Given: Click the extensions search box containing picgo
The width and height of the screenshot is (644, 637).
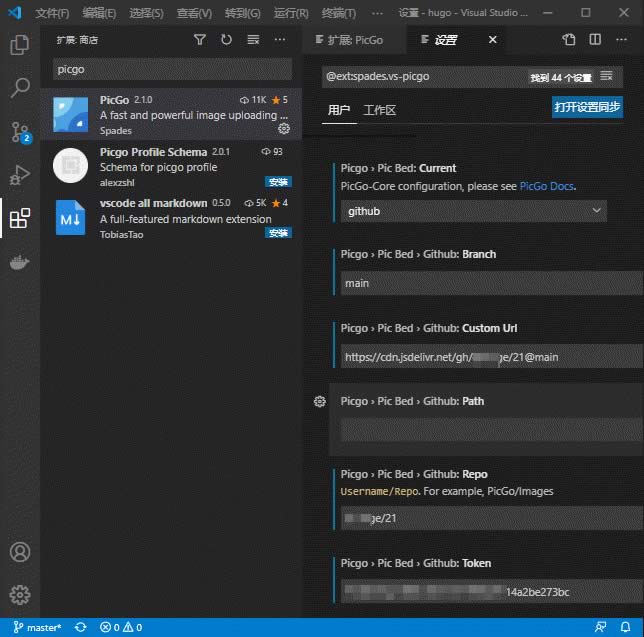Looking at the screenshot, I should click(x=172, y=69).
